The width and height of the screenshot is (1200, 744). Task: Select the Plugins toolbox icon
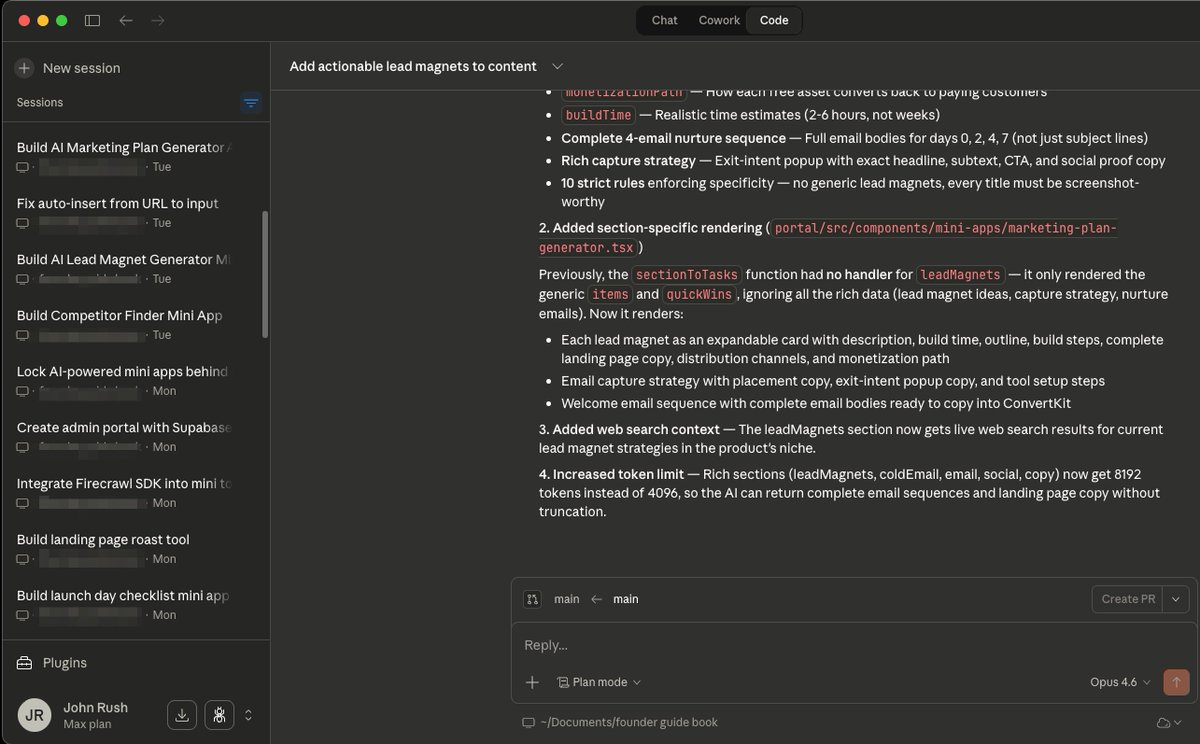(22, 662)
